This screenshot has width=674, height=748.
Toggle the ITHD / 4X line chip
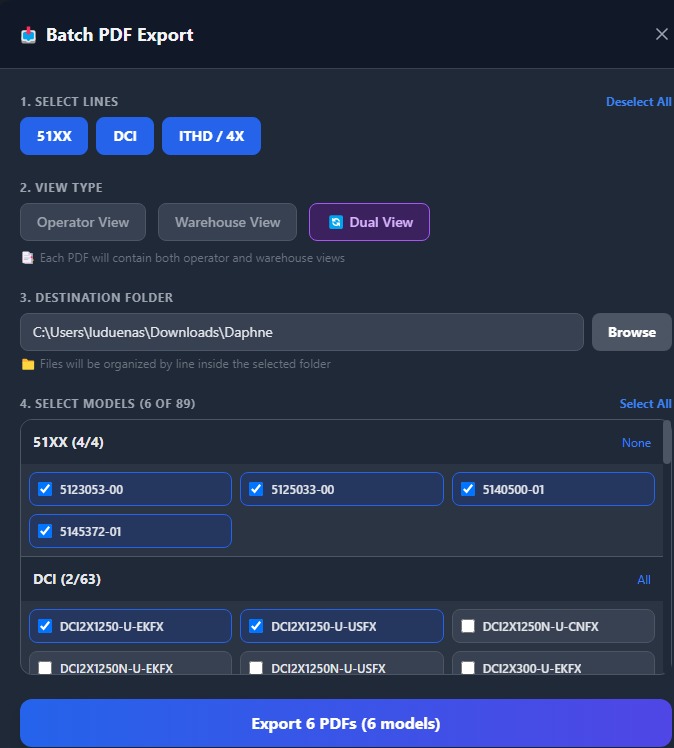pyautogui.click(x=211, y=136)
